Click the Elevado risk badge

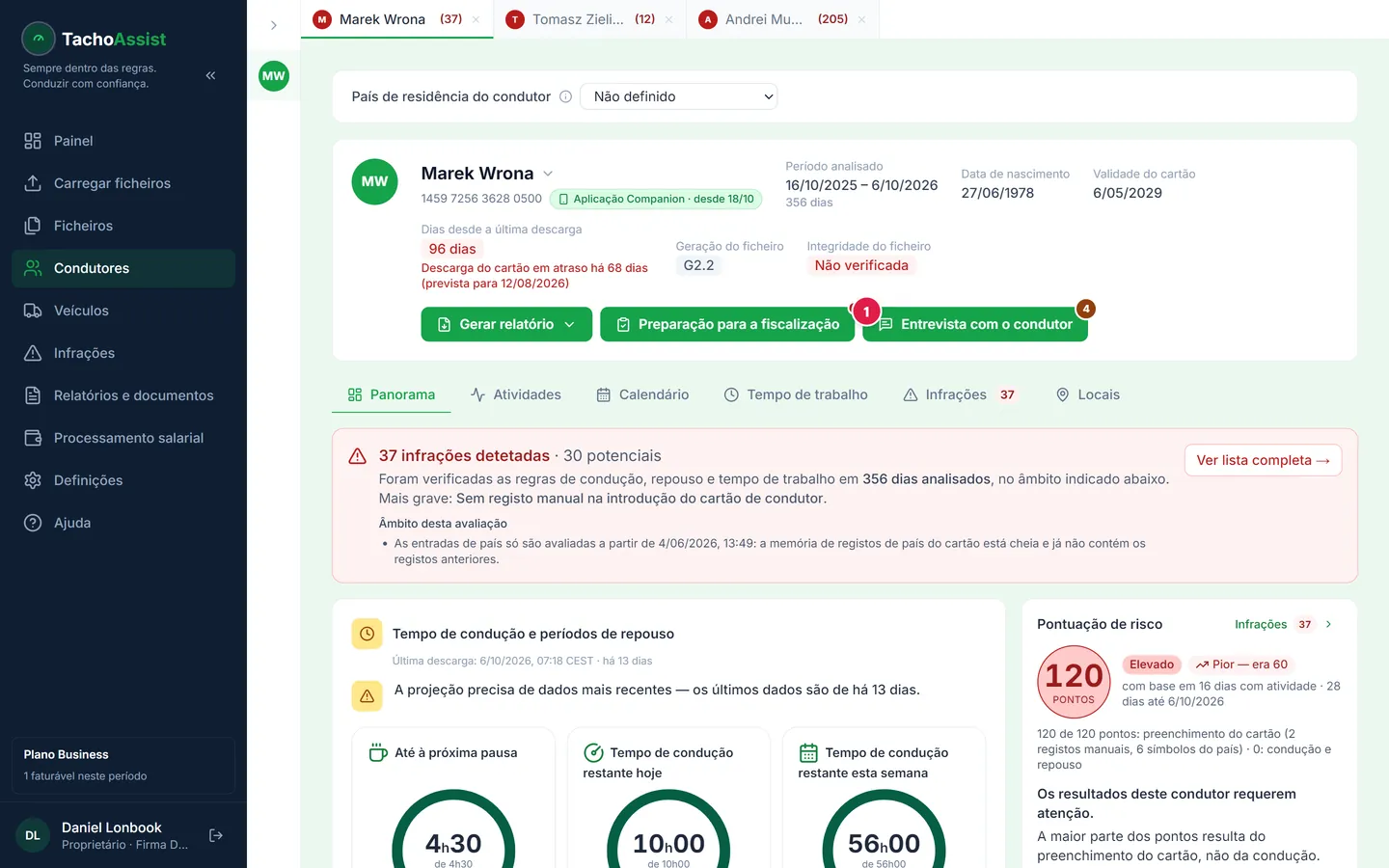[x=1152, y=665]
